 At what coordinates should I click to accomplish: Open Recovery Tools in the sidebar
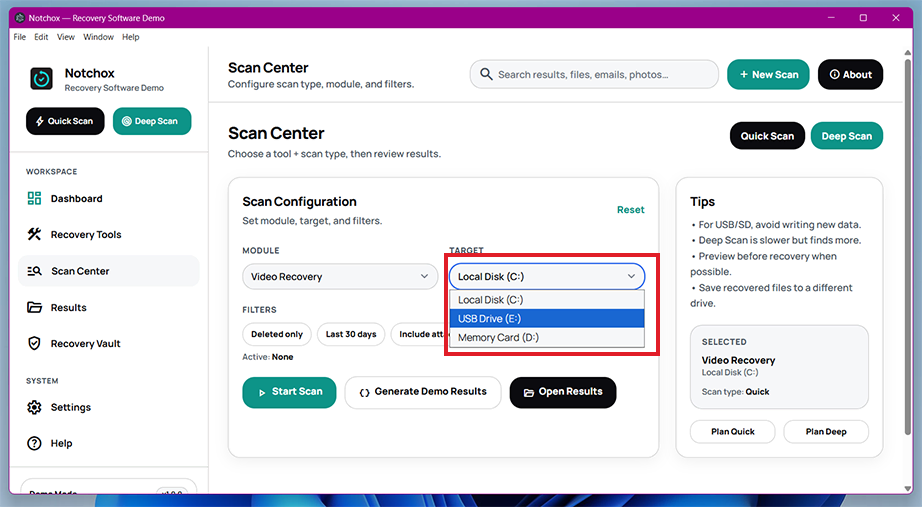click(109, 235)
